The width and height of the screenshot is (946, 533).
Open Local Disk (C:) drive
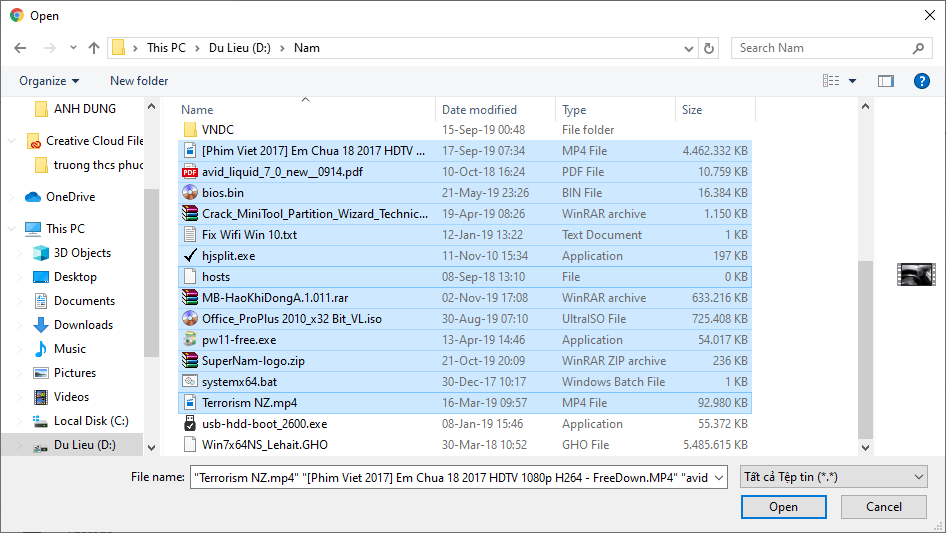click(x=90, y=421)
